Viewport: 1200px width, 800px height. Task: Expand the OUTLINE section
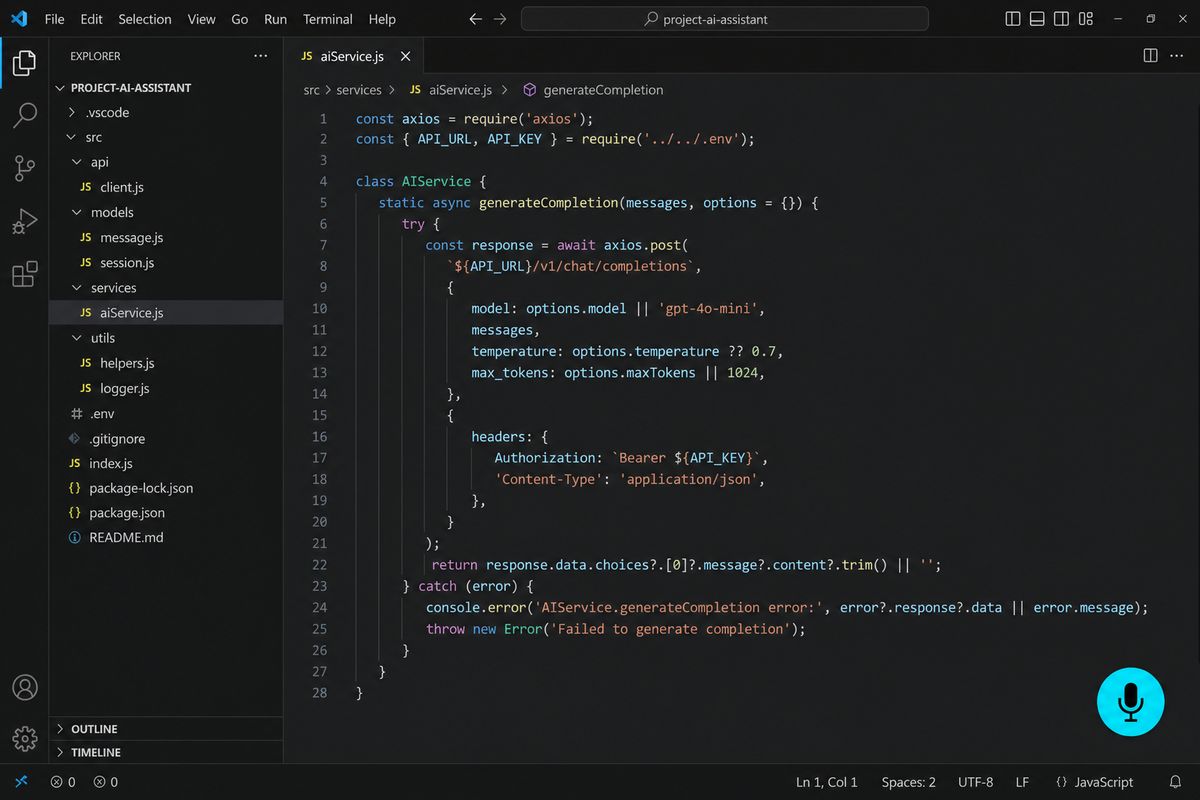tap(166, 729)
